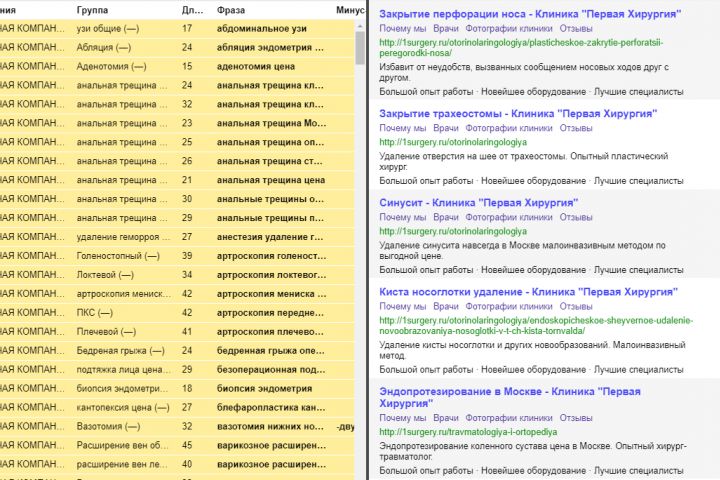720x480 pixels.
Task: Open the travmatologiya-i-ortopediya URL
Action: pos(468,432)
